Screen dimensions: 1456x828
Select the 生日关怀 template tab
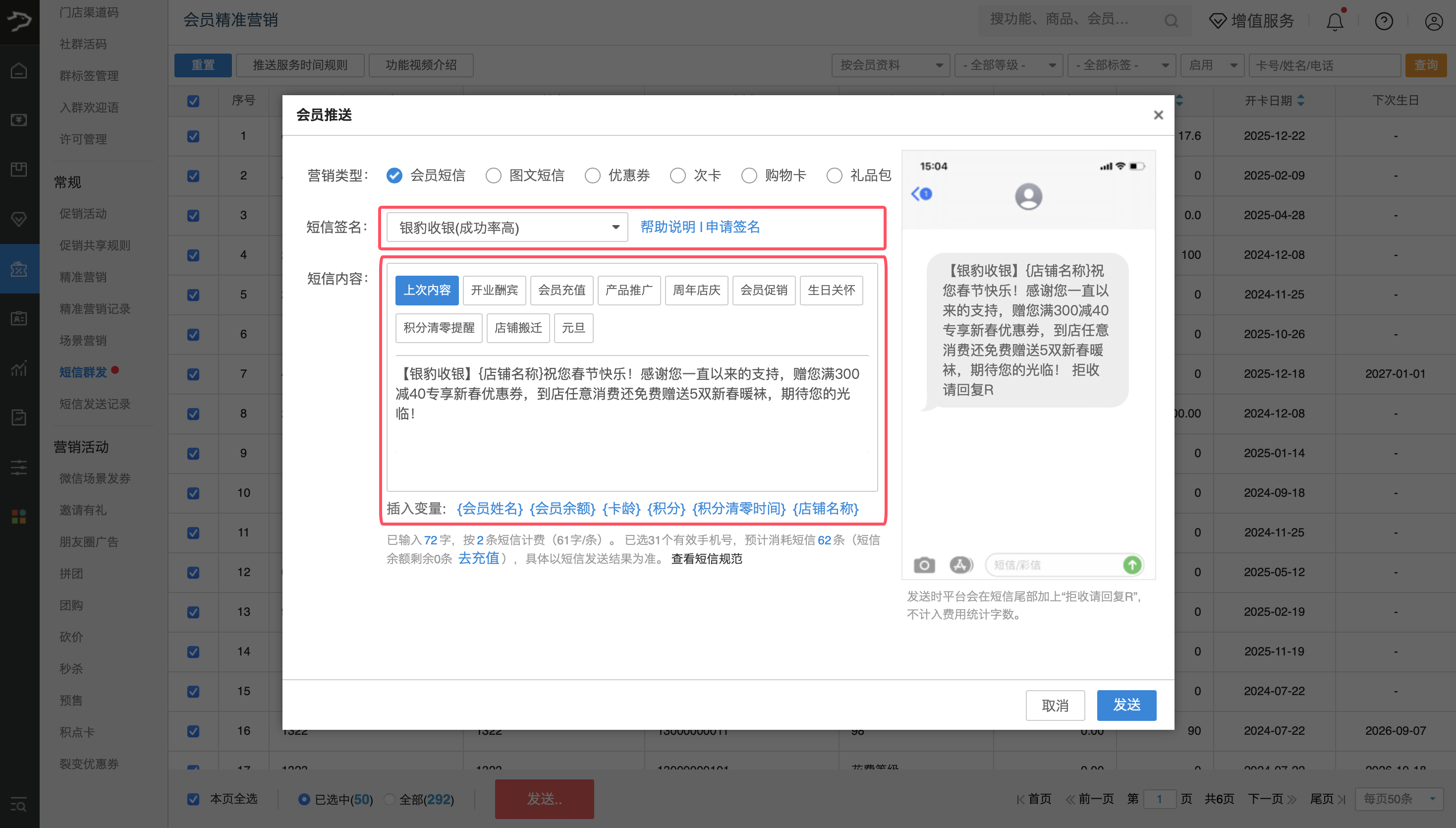pos(831,291)
